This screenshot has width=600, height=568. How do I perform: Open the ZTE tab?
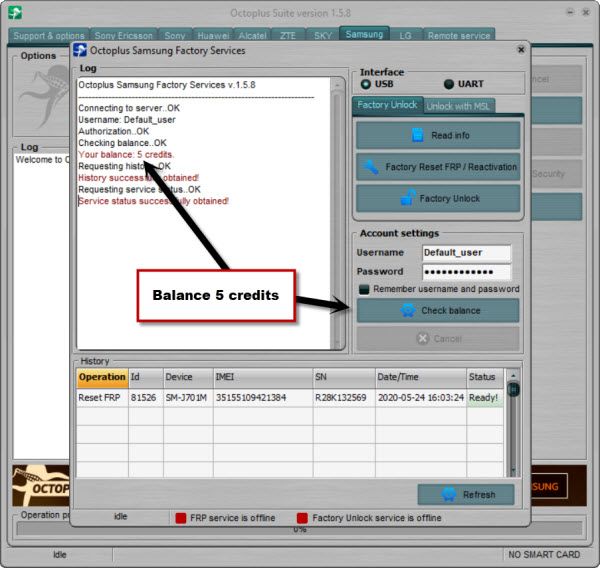pos(288,36)
